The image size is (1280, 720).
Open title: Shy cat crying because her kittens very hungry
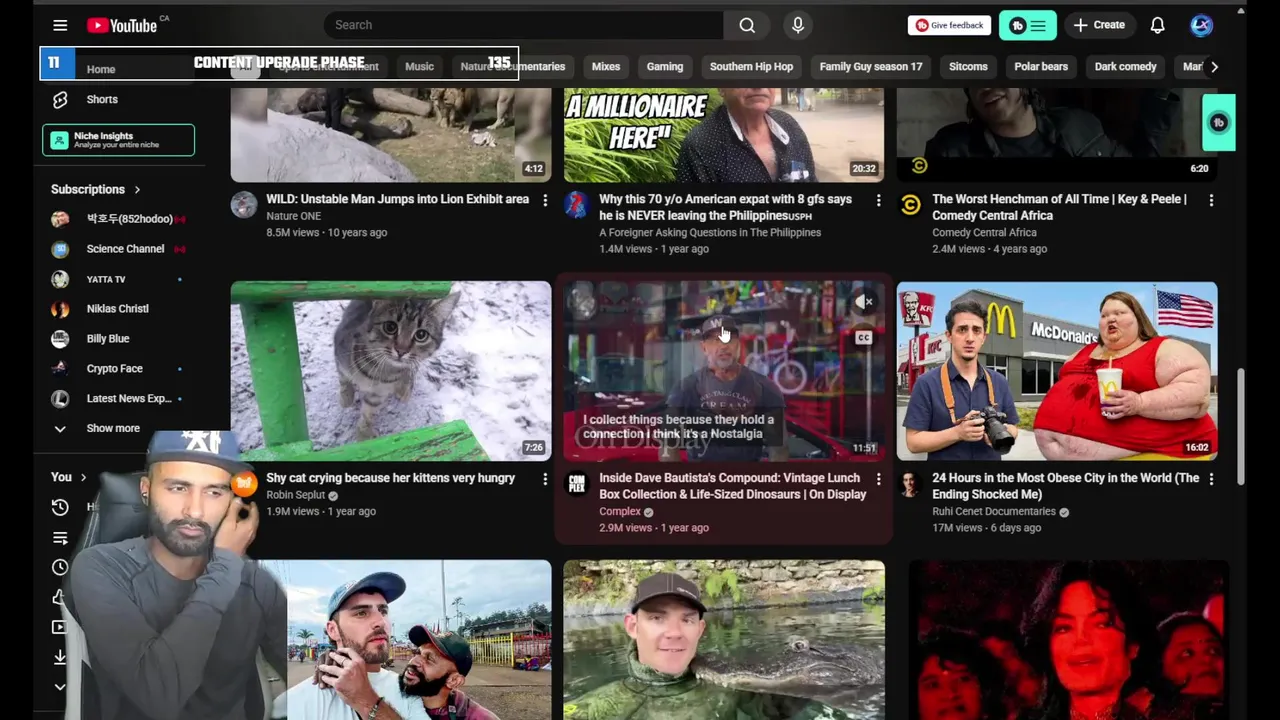click(x=391, y=478)
